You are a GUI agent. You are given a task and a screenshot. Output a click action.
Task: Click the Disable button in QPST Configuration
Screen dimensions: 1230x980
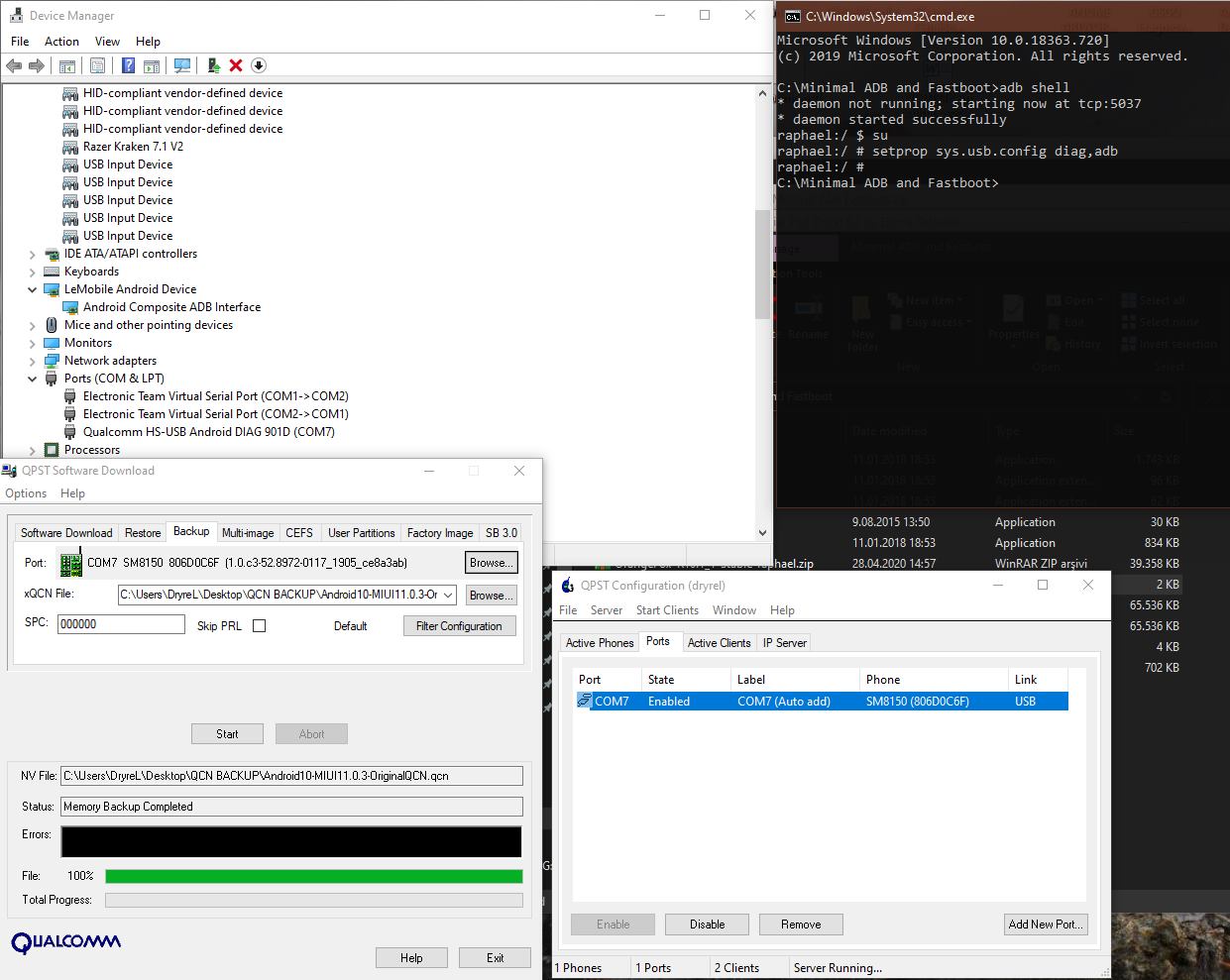click(x=708, y=925)
